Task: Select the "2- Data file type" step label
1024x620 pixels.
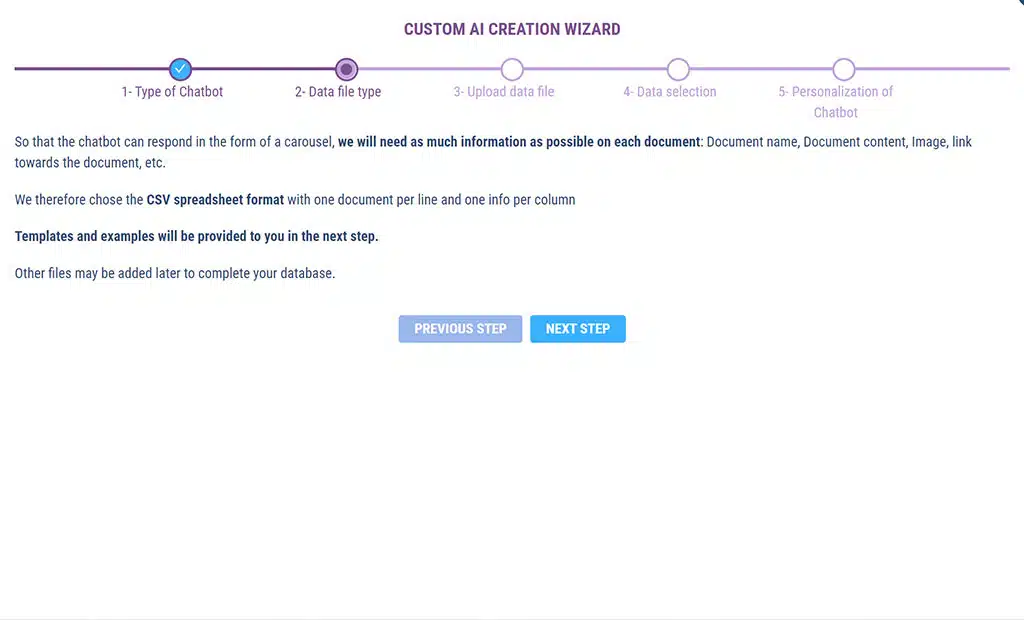Action: [338, 92]
